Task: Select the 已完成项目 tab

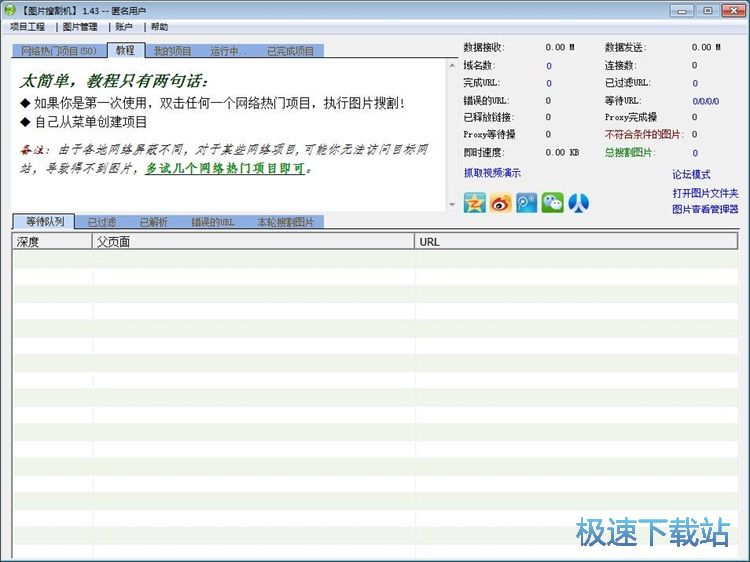Action: click(x=290, y=51)
